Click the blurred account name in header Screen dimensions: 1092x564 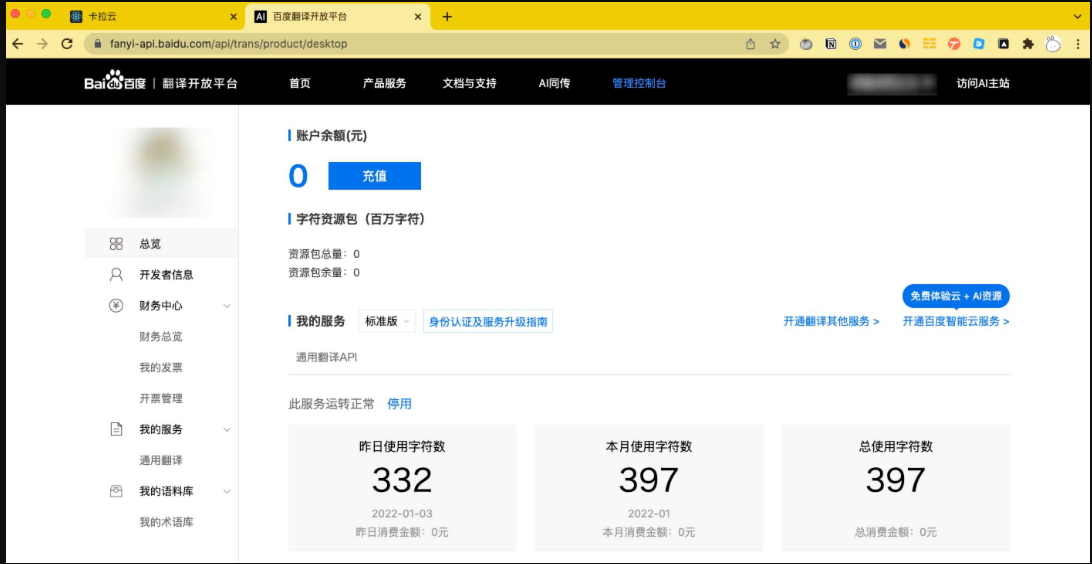(x=892, y=83)
